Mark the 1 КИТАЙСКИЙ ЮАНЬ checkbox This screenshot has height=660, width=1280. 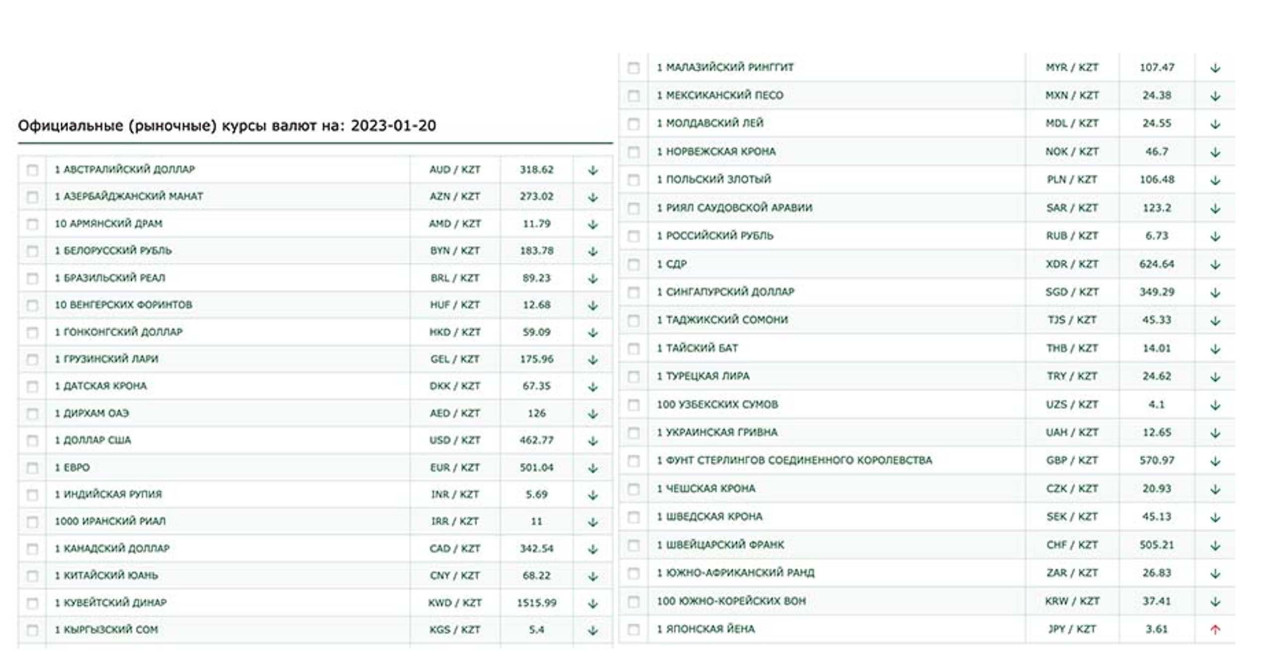pos(33,576)
